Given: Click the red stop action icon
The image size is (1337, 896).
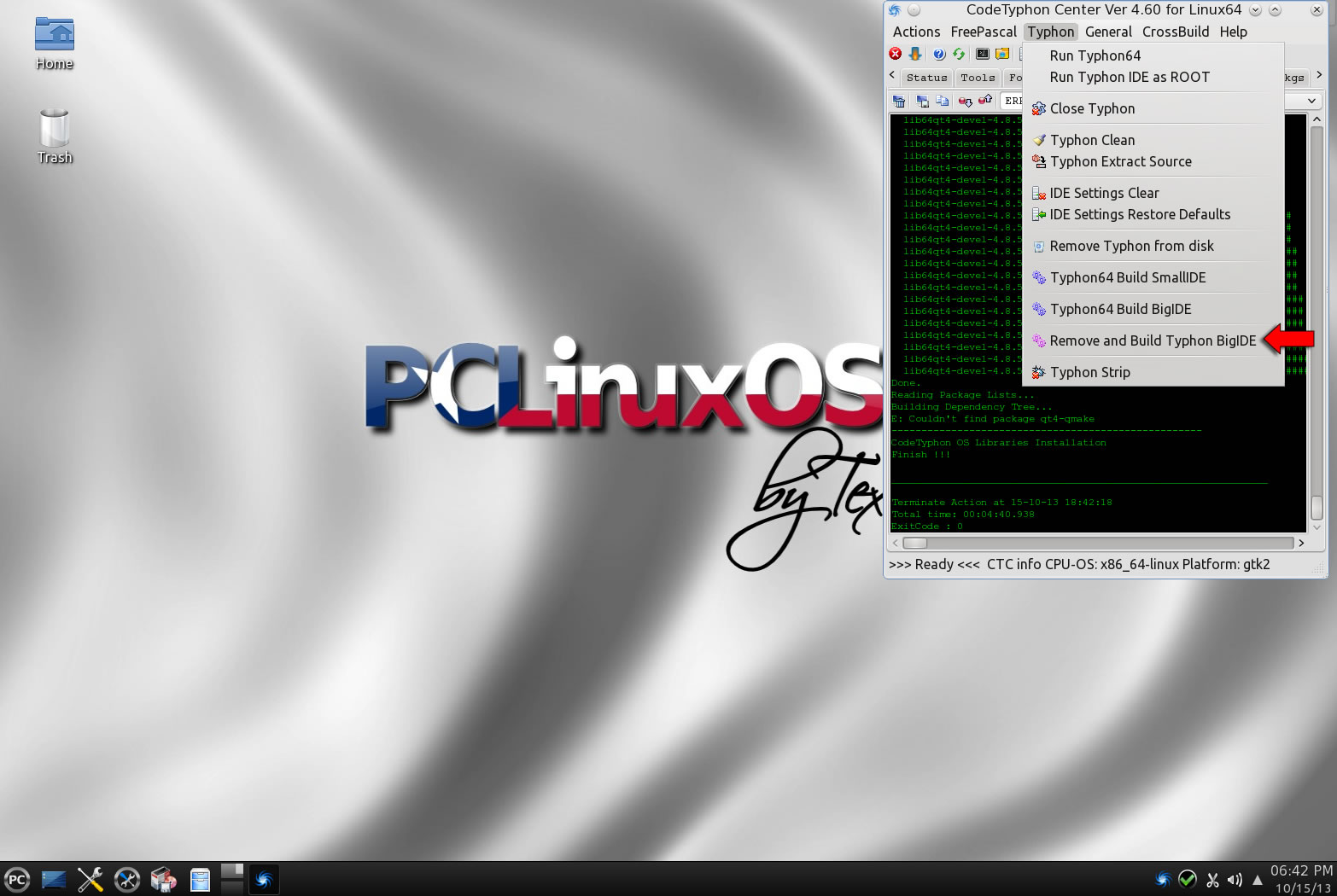Looking at the screenshot, I should click(895, 54).
